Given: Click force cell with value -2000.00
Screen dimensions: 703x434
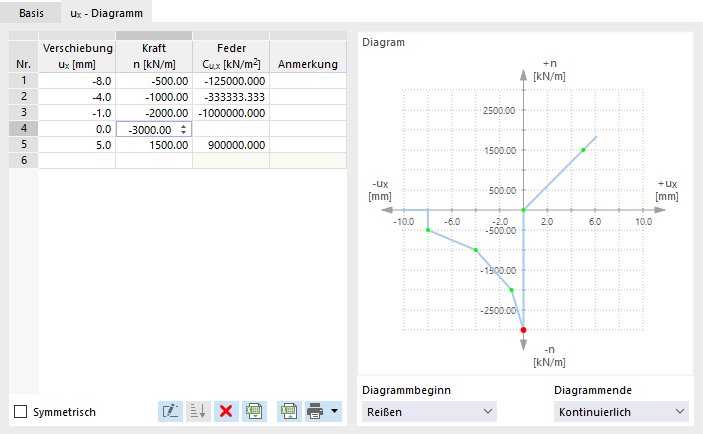Looking at the screenshot, I should (154, 113).
